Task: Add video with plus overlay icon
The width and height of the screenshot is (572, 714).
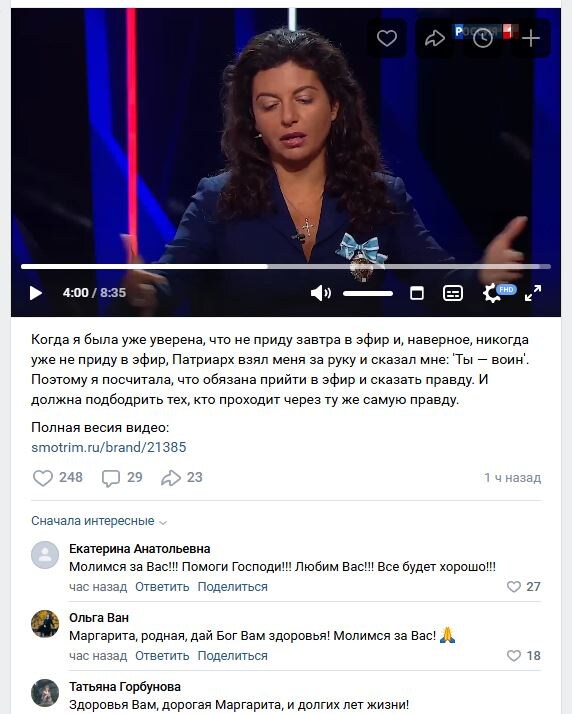Action: (x=531, y=38)
